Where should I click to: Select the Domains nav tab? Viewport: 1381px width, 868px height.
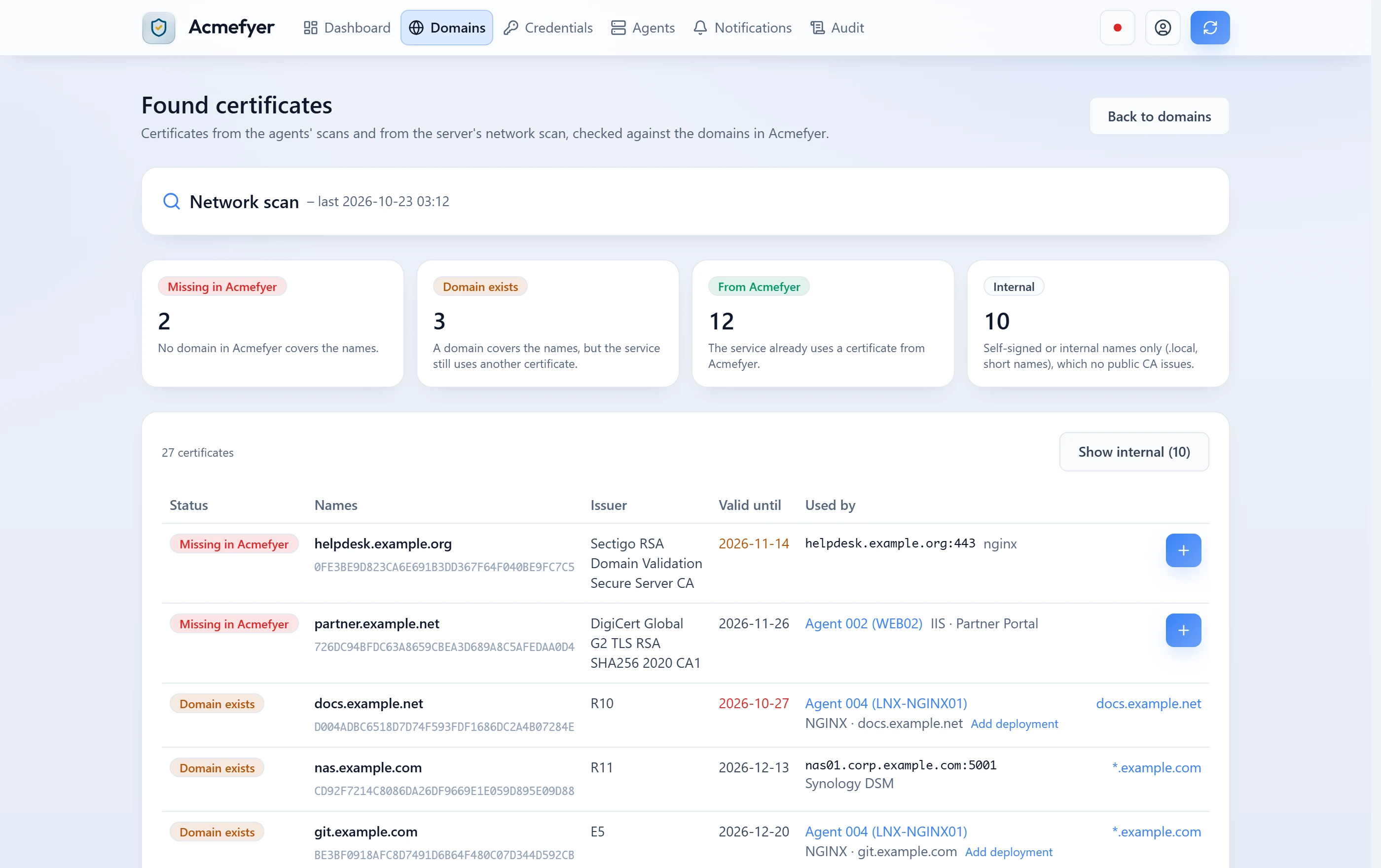pyautogui.click(x=446, y=28)
